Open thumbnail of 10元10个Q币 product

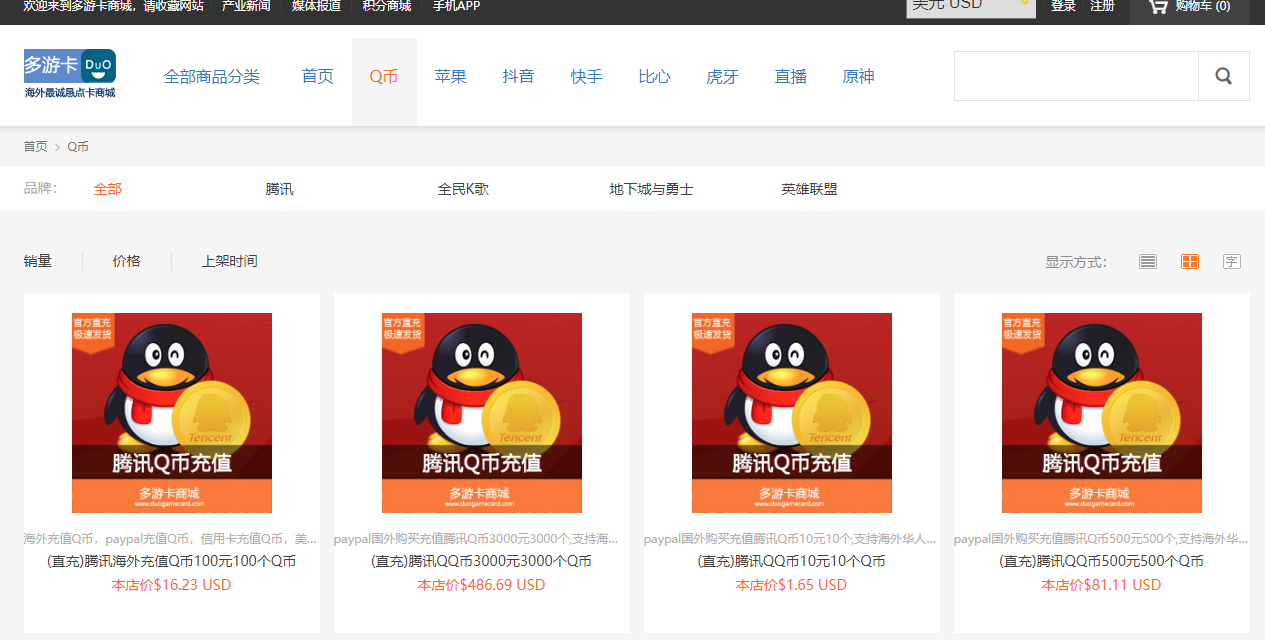tap(792, 413)
